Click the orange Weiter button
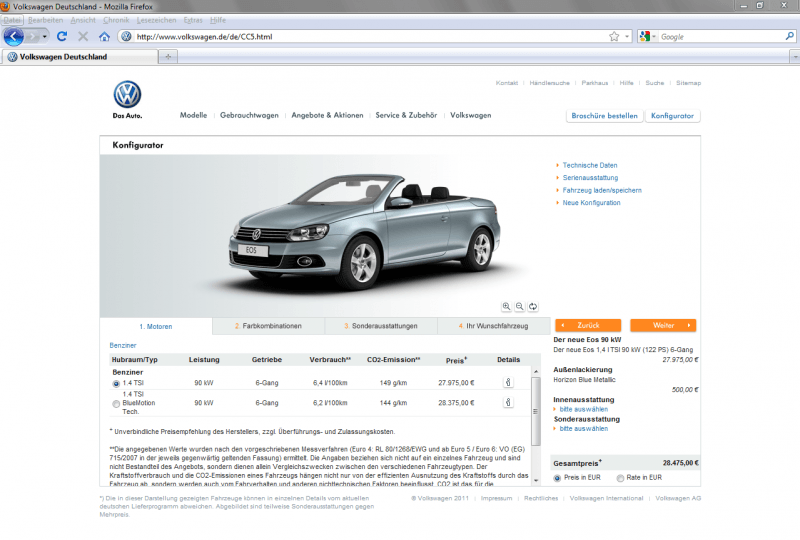This screenshot has width=800, height=540. click(x=663, y=326)
